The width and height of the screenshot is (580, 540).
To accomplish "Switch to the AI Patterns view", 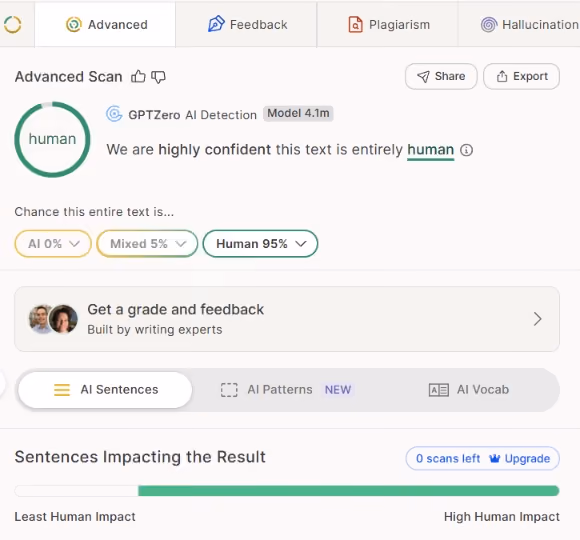I will 286,390.
